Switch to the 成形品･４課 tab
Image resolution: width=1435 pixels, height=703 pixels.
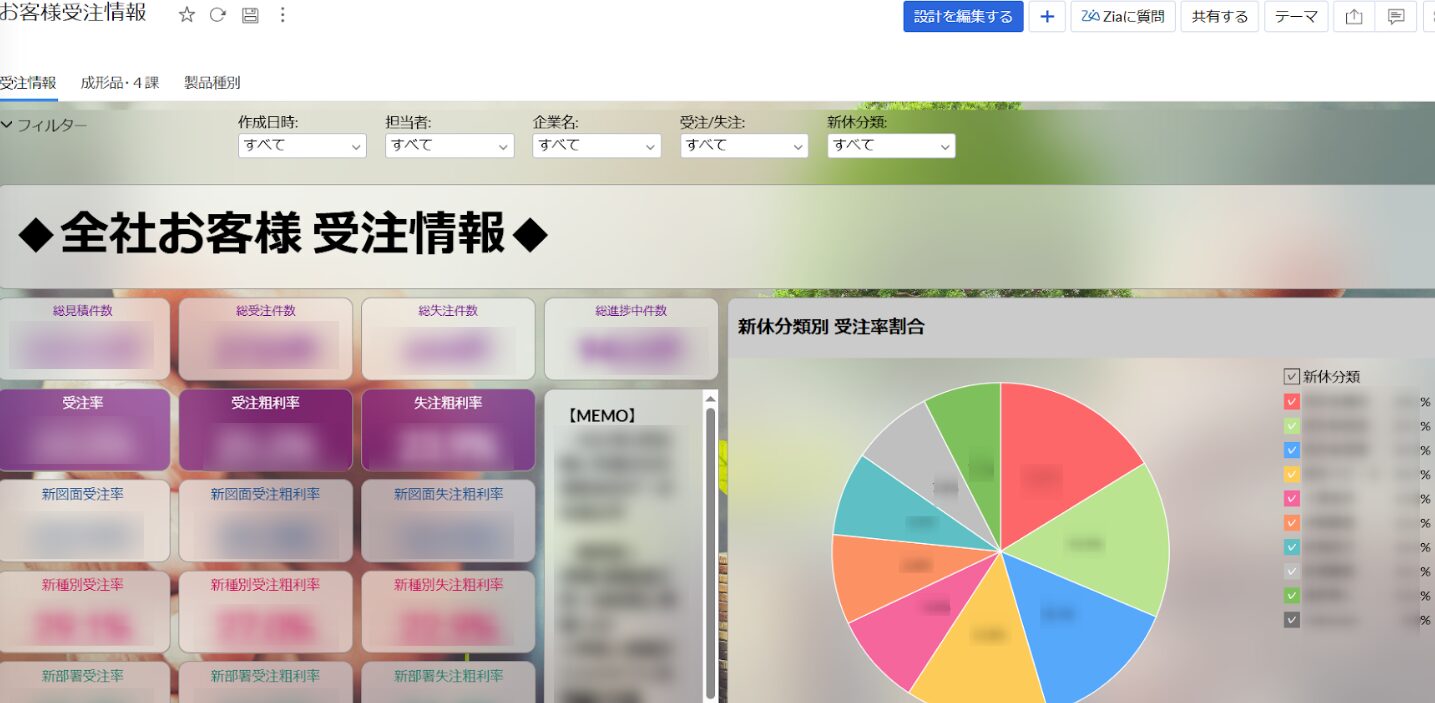point(120,83)
